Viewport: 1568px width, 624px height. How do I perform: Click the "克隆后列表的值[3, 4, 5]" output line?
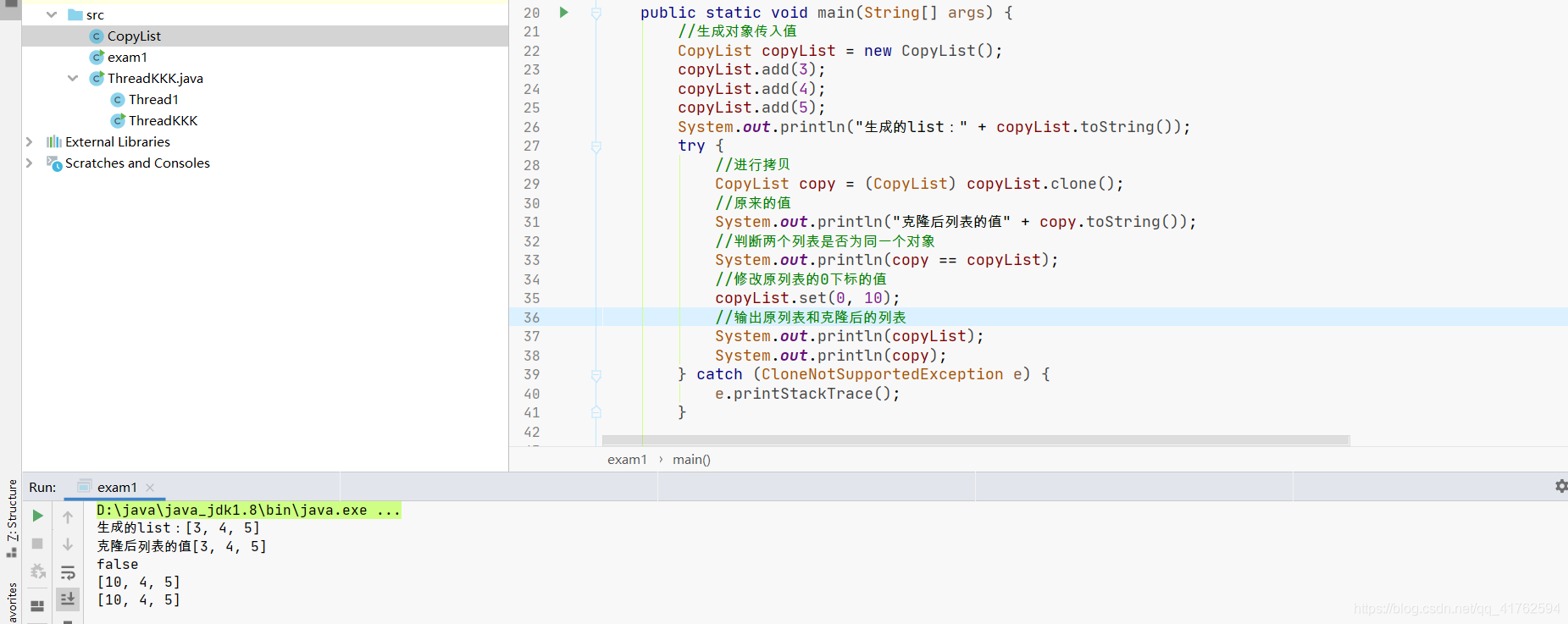(181, 546)
